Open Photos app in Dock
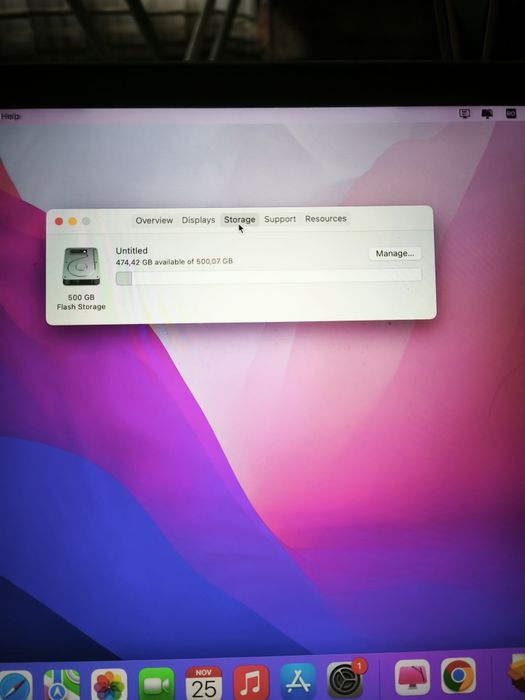The width and height of the screenshot is (525, 700). (109, 684)
